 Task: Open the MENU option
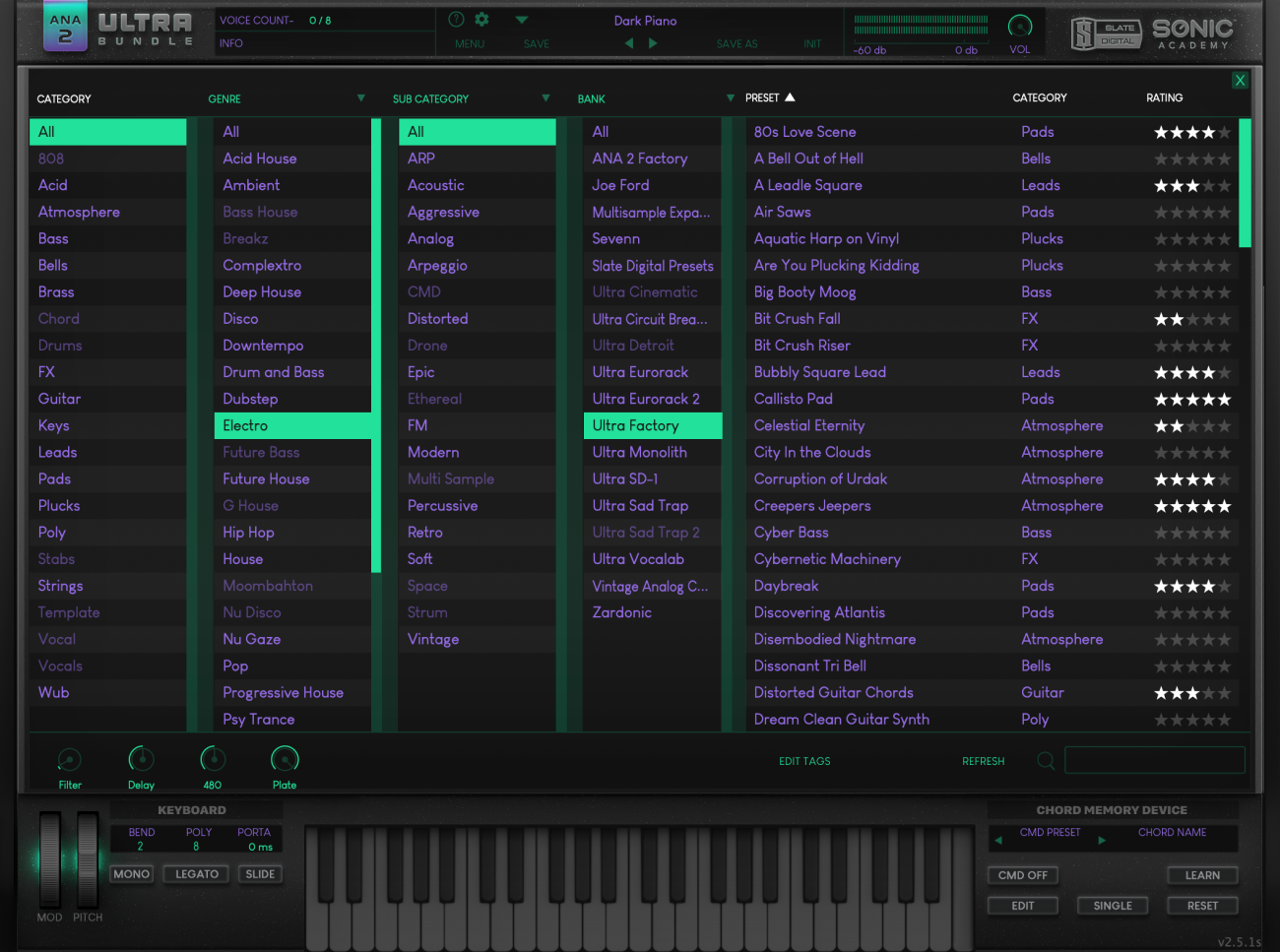point(470,43)
